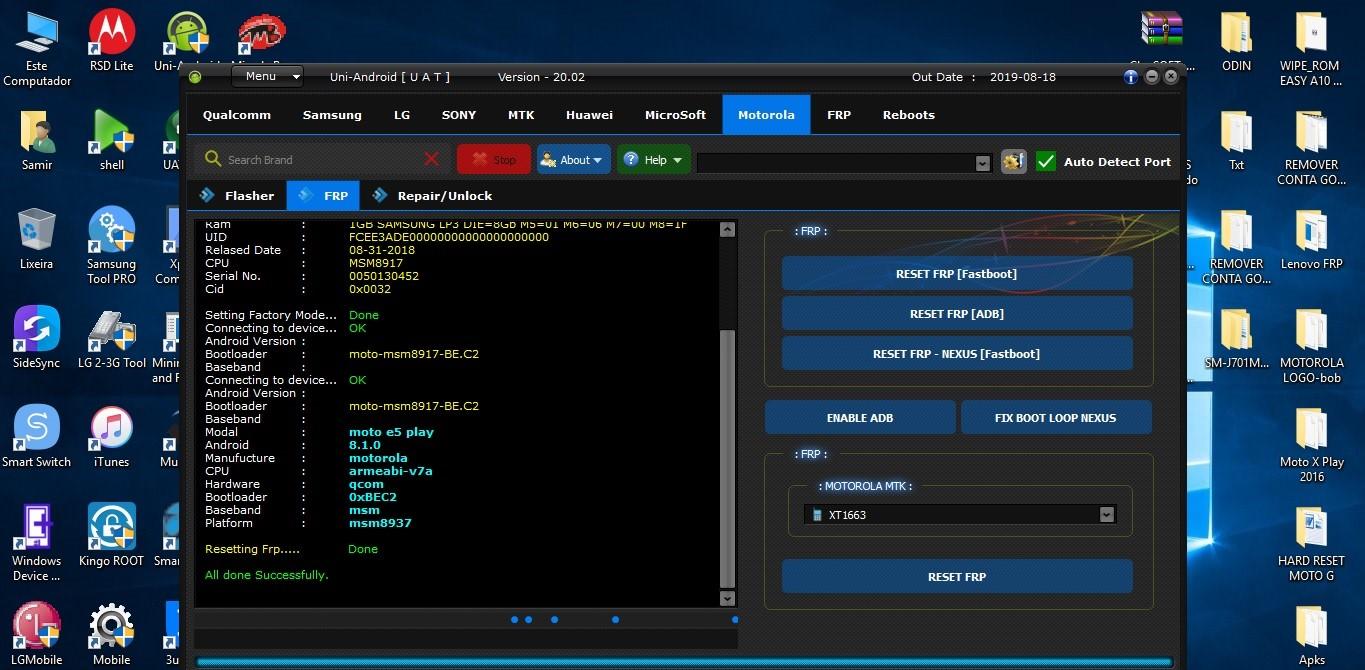Open the Huawei tab

(589, 115)
